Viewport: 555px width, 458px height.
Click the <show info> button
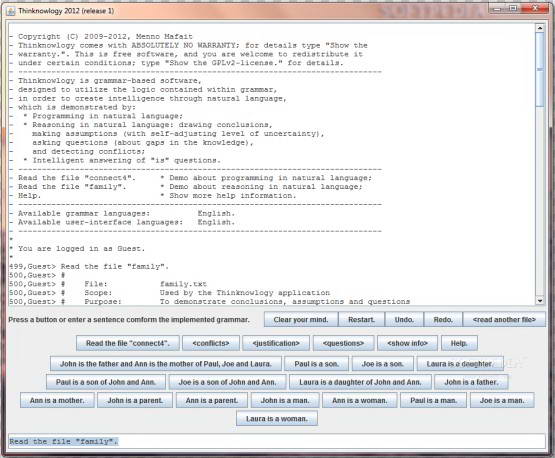tap(407, 343)
